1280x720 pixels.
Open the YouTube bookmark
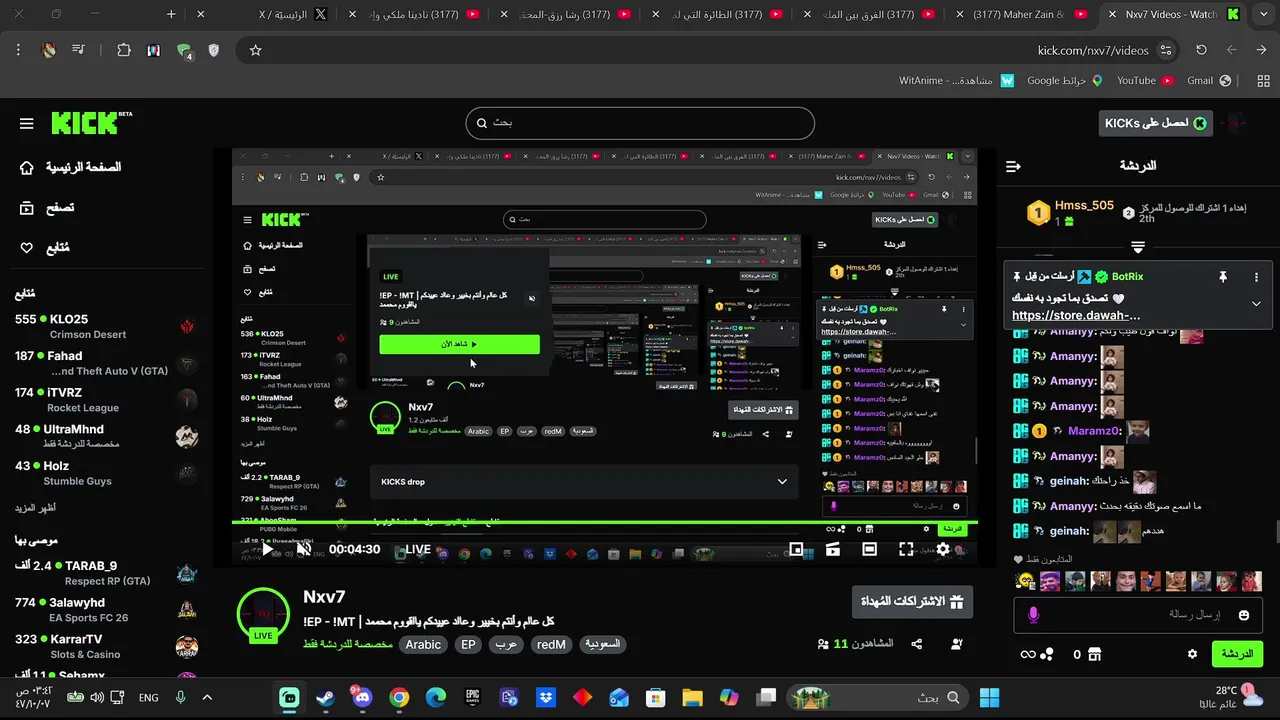pyautogui.click(x=1144, y=80)
